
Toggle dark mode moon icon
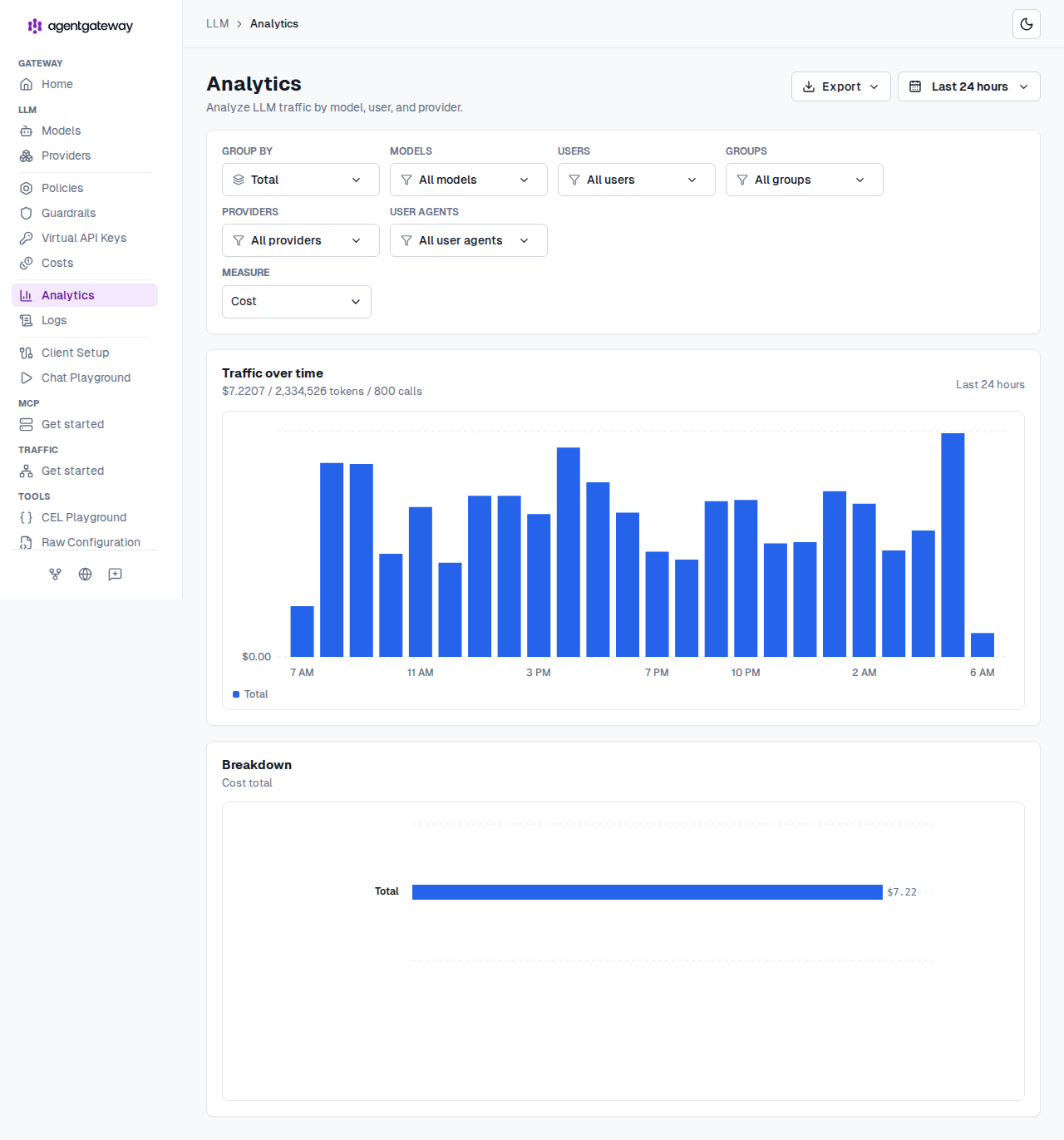coord(1027,24)
